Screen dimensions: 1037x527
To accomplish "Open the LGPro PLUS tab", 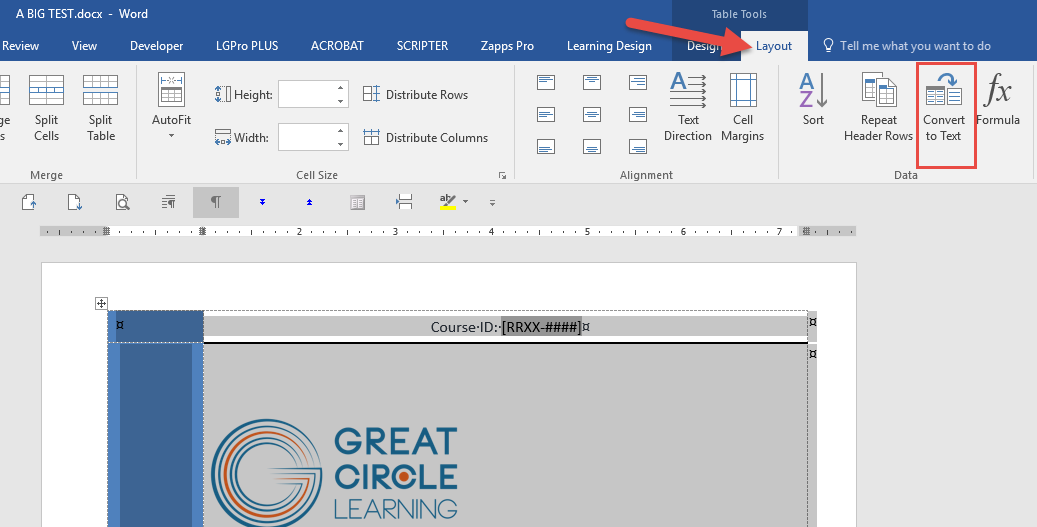I will click(x=247, y=46).
